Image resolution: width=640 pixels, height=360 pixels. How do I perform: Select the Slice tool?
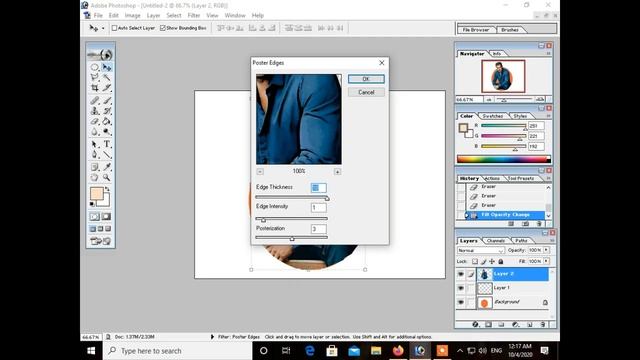click(107, 88)
